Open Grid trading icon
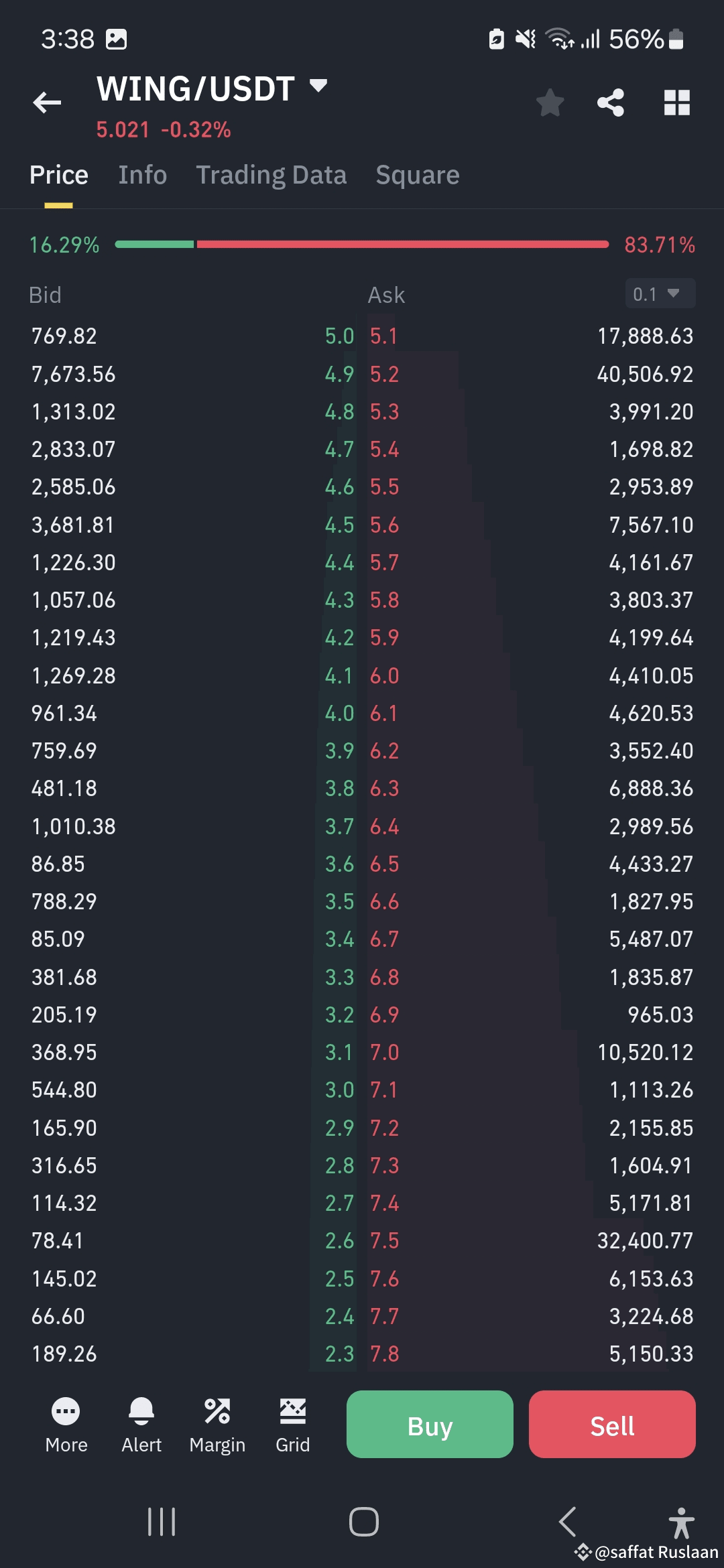This screenshot has height=1568, width=724. 293,1411
